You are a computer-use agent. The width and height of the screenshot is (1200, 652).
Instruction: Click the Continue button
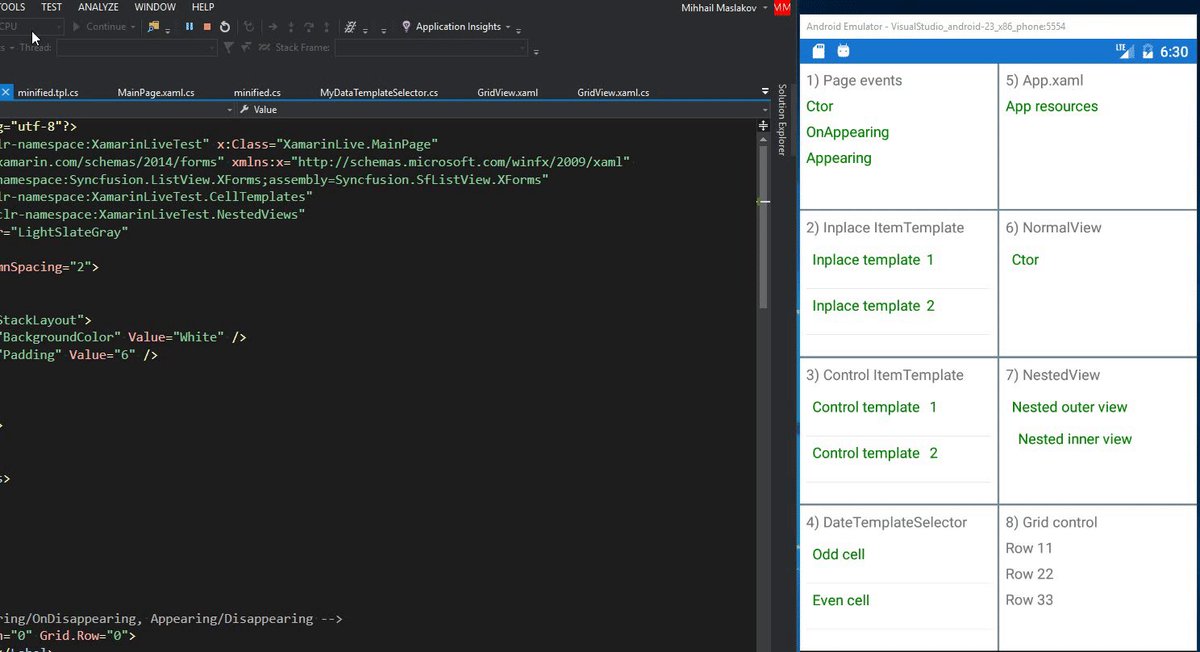pyautogui.click(x=99, y=27)
